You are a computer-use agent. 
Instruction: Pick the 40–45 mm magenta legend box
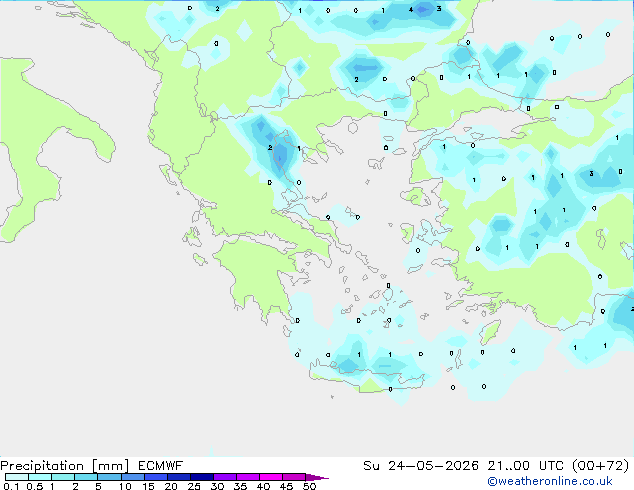271,477
